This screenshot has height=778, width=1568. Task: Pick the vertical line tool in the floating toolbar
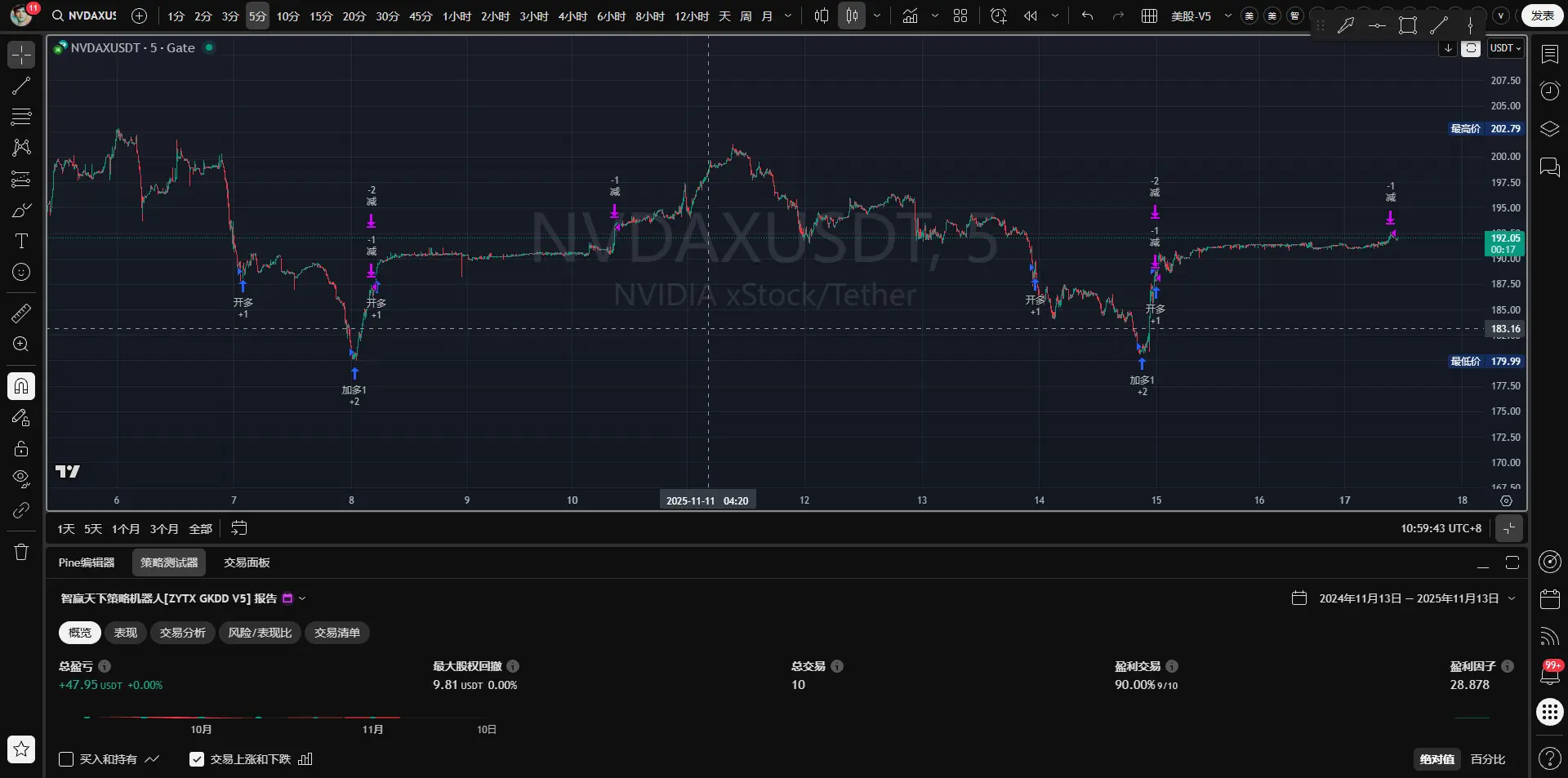[x=1470, y=25]
